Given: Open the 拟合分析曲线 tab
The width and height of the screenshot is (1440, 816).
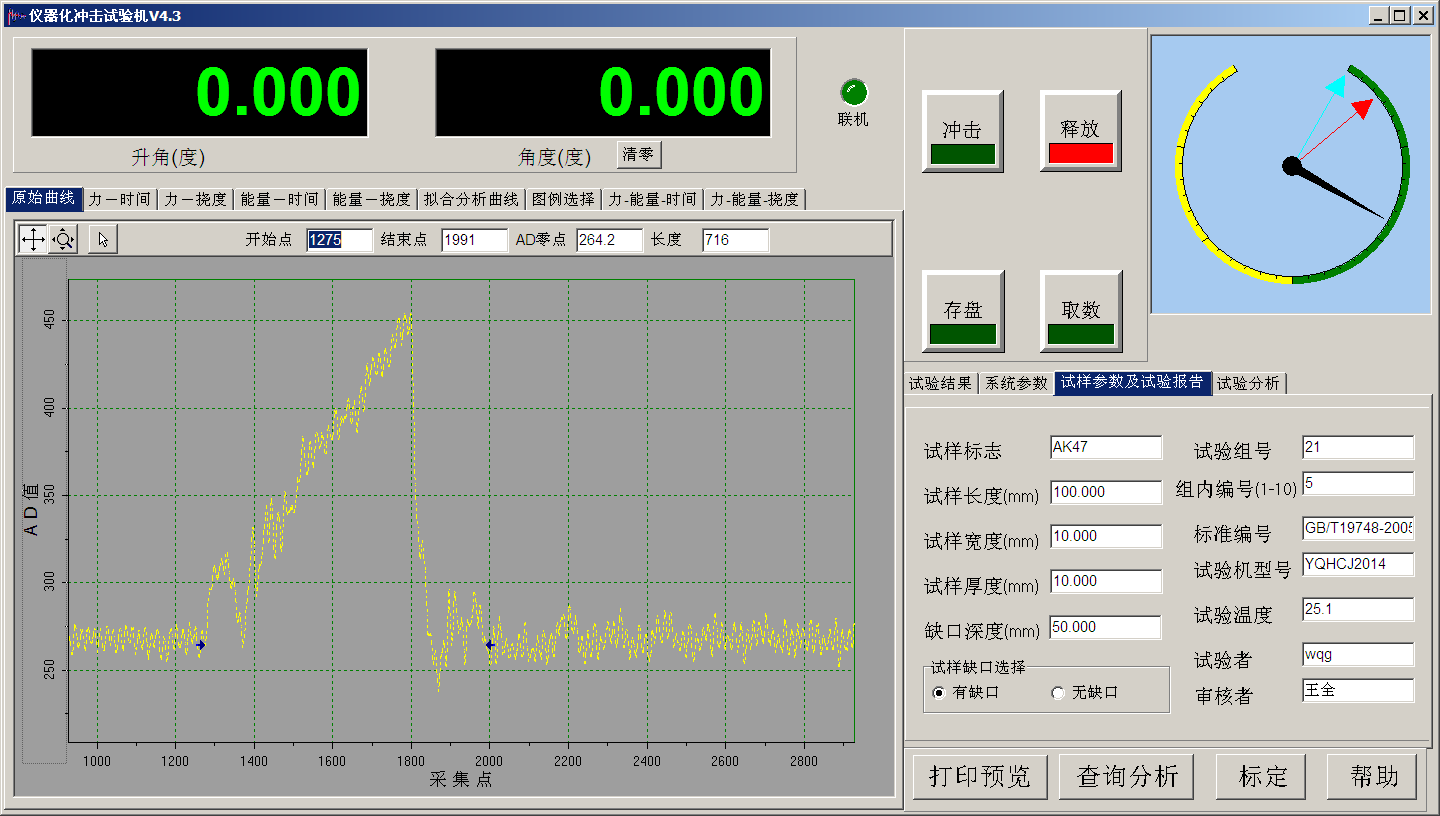Looking at the screenshot, I should 471,199.
